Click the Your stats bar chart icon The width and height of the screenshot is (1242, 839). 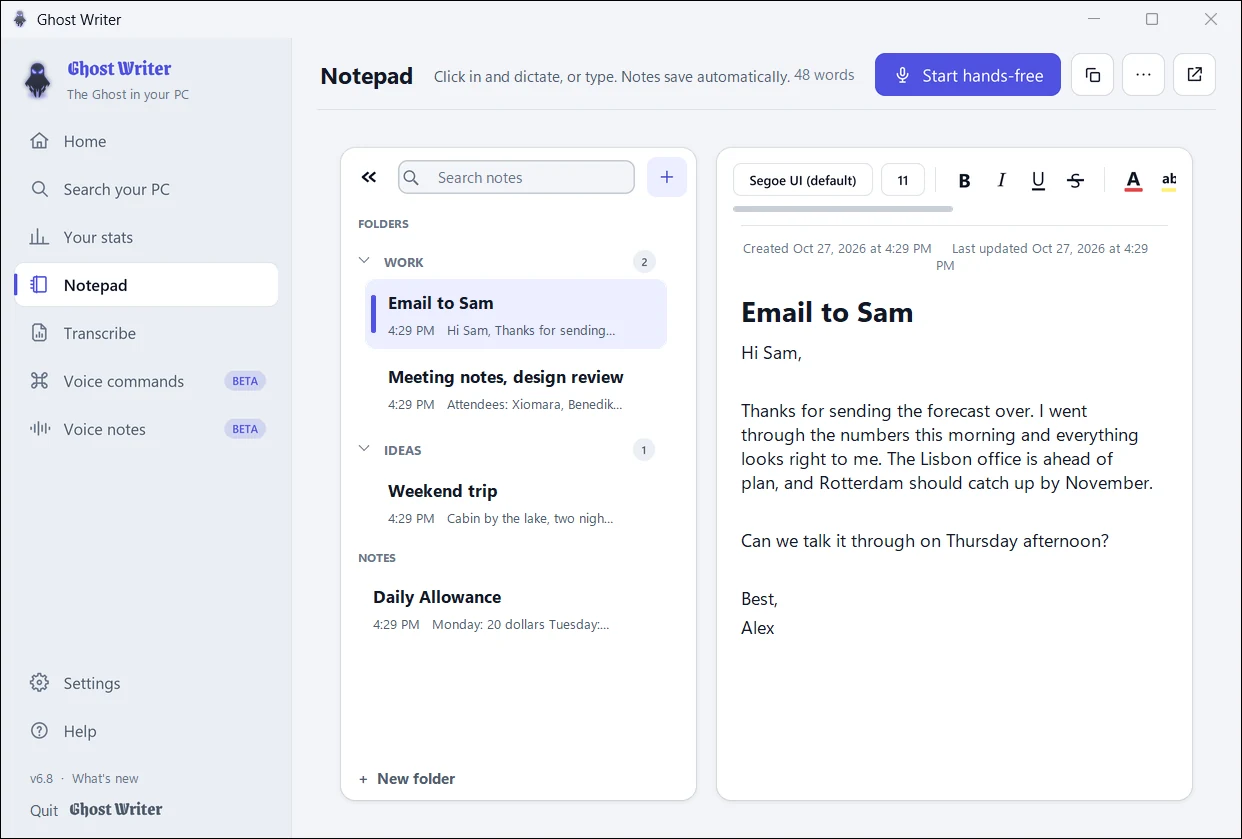tap(39, 237)
